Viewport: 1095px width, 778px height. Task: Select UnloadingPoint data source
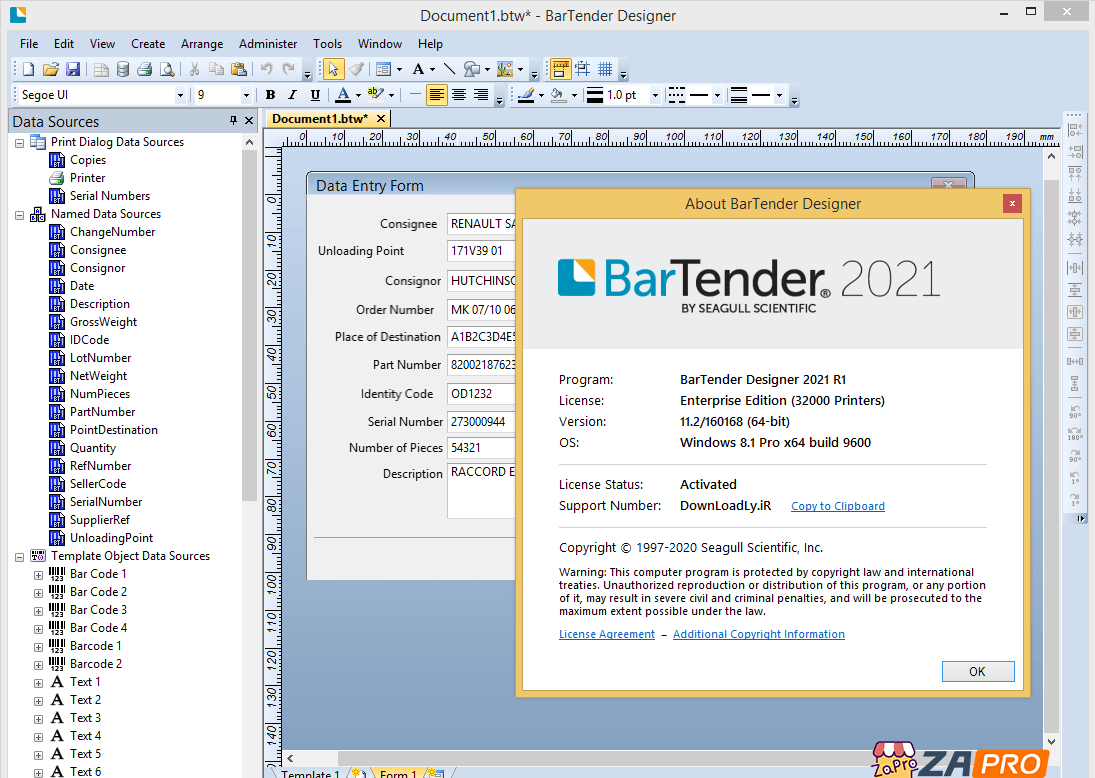[111, 538]
